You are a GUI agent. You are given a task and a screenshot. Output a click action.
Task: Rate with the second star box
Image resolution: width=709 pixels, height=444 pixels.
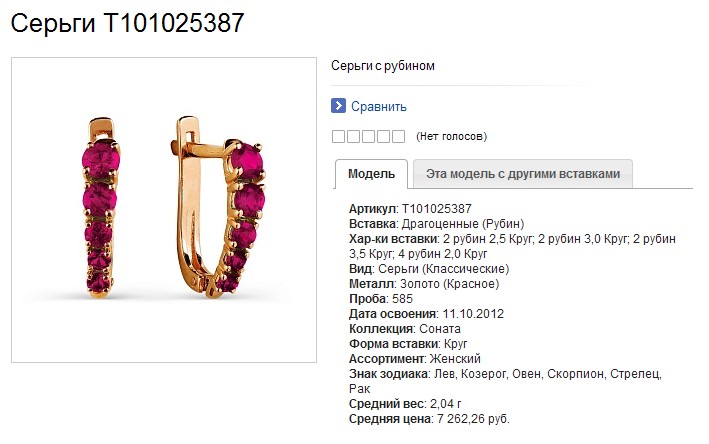353,137
